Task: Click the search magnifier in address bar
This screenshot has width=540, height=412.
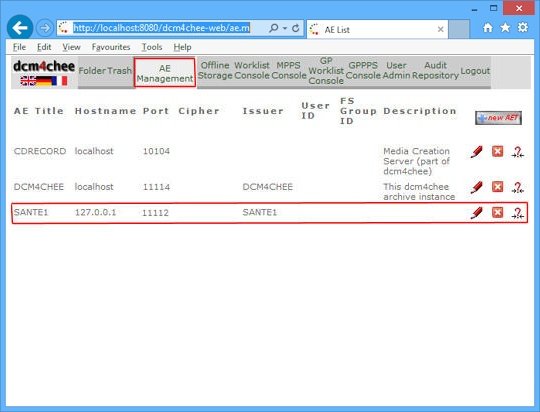Action: click(x=273, y=28)
